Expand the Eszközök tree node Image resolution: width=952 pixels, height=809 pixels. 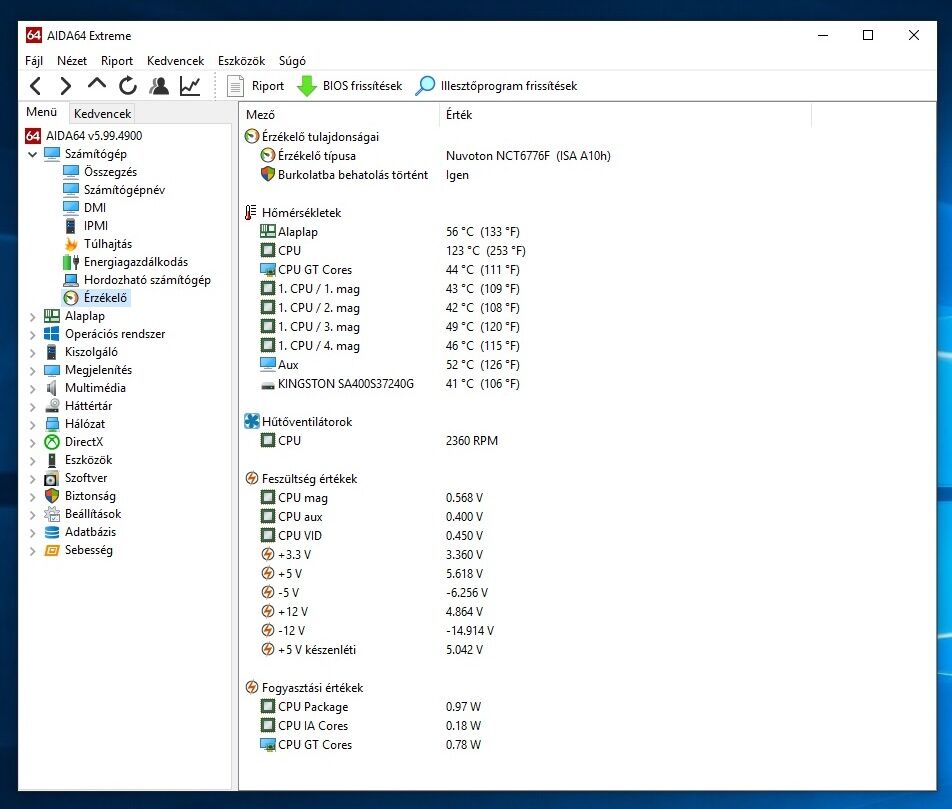coord(33,460)
